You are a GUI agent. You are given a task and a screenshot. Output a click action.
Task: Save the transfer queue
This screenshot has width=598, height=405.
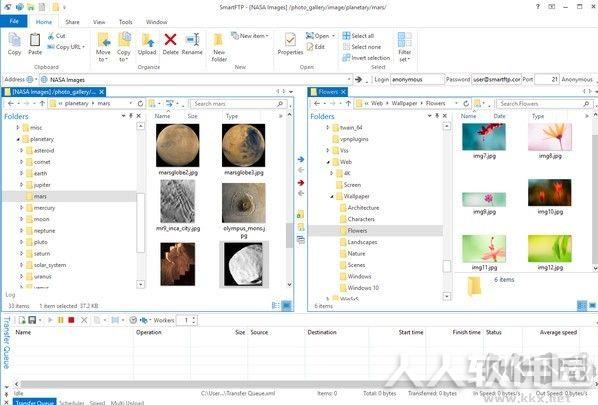[32, 320]
